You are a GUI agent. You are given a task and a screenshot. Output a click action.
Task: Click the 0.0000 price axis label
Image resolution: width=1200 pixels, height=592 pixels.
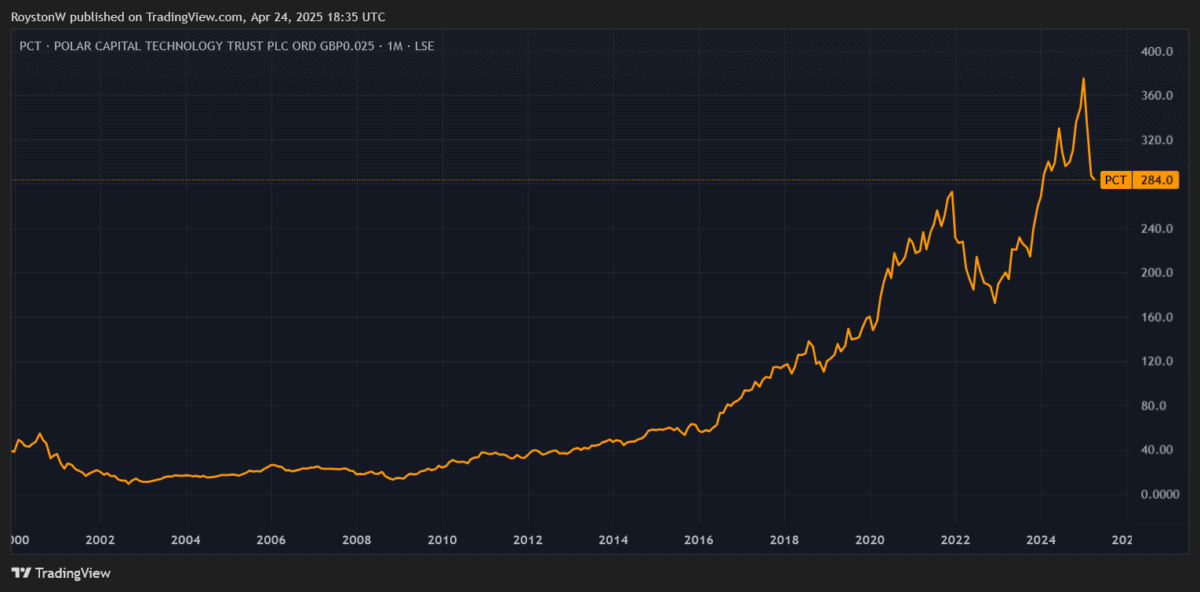pos(1156,494)
